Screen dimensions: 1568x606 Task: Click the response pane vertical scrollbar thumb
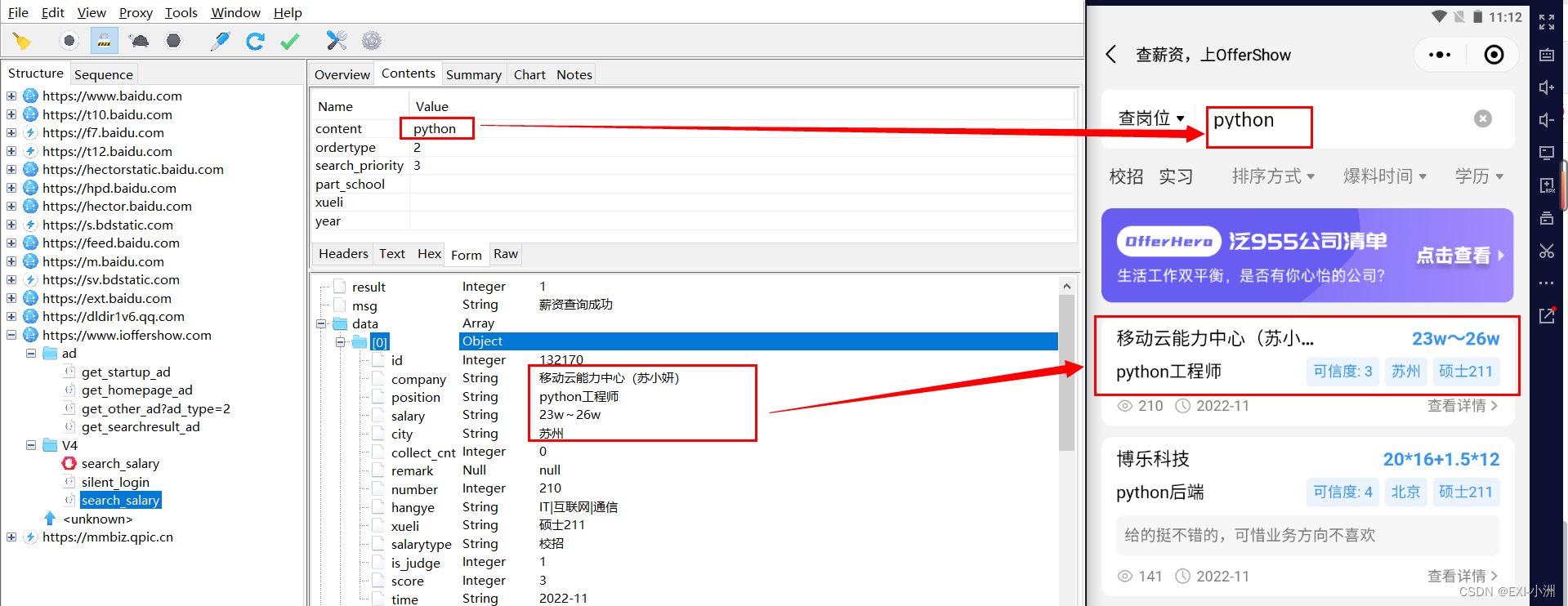tap(1066, 372)
